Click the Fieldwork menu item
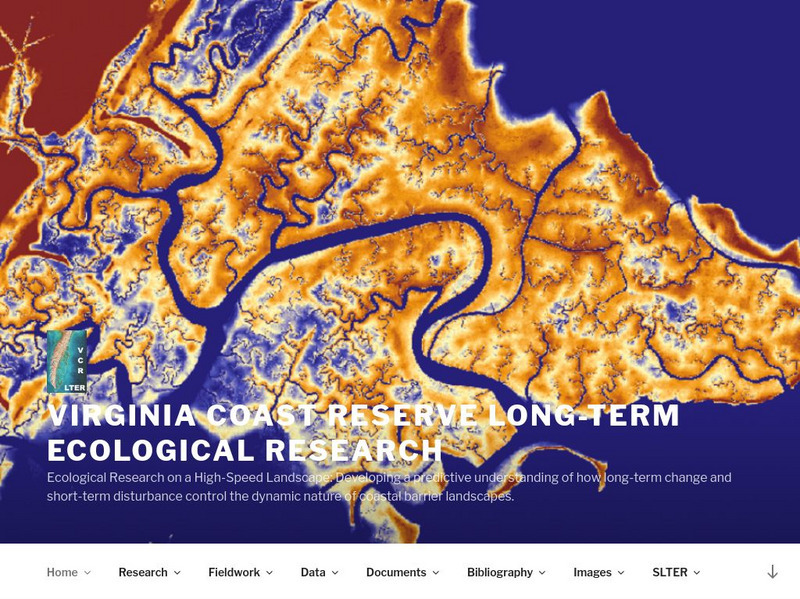800x599 pixels. coord(236,572)
